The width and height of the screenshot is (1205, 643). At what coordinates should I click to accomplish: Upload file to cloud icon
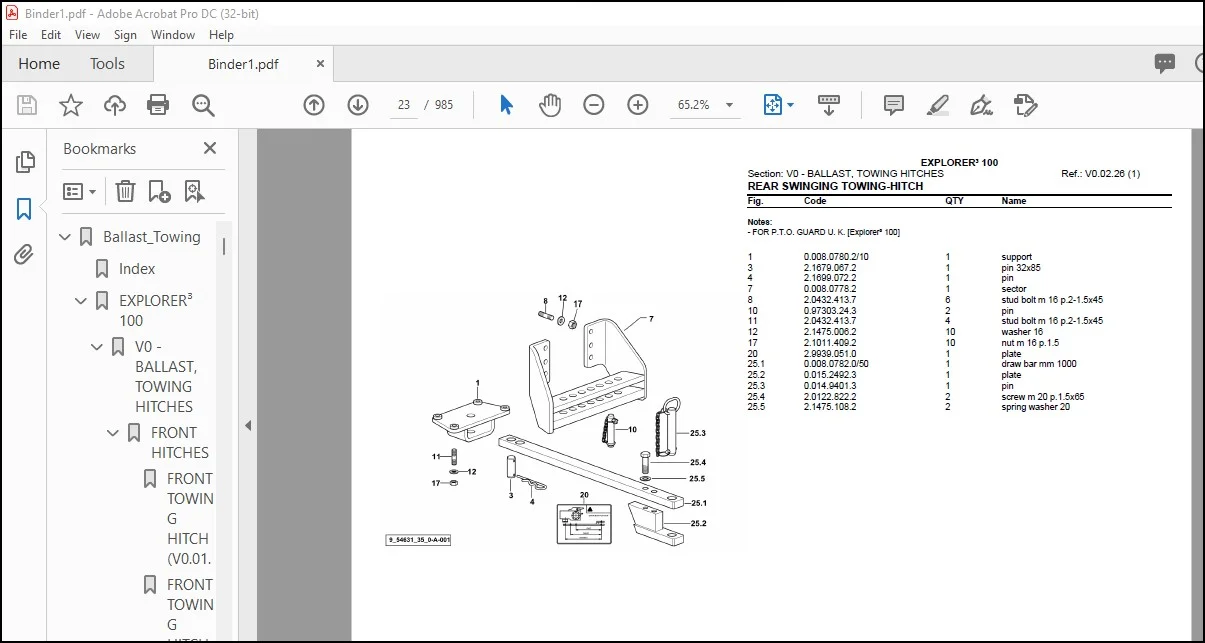pos(115,105)
